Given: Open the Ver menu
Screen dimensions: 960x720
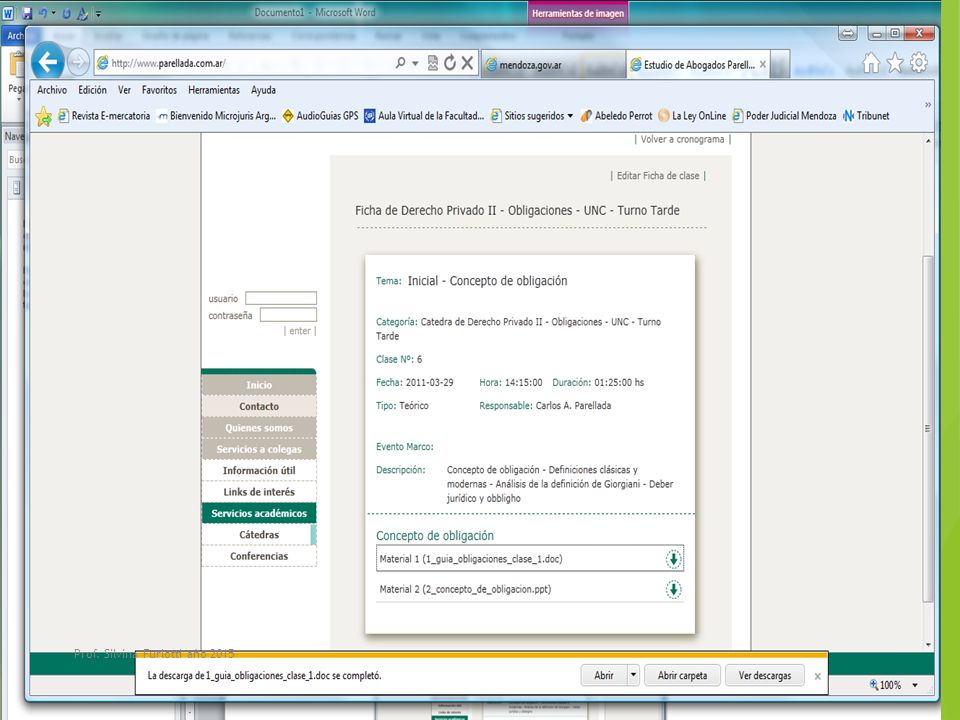Looking at the screenshot, I should tap(124, 90).
